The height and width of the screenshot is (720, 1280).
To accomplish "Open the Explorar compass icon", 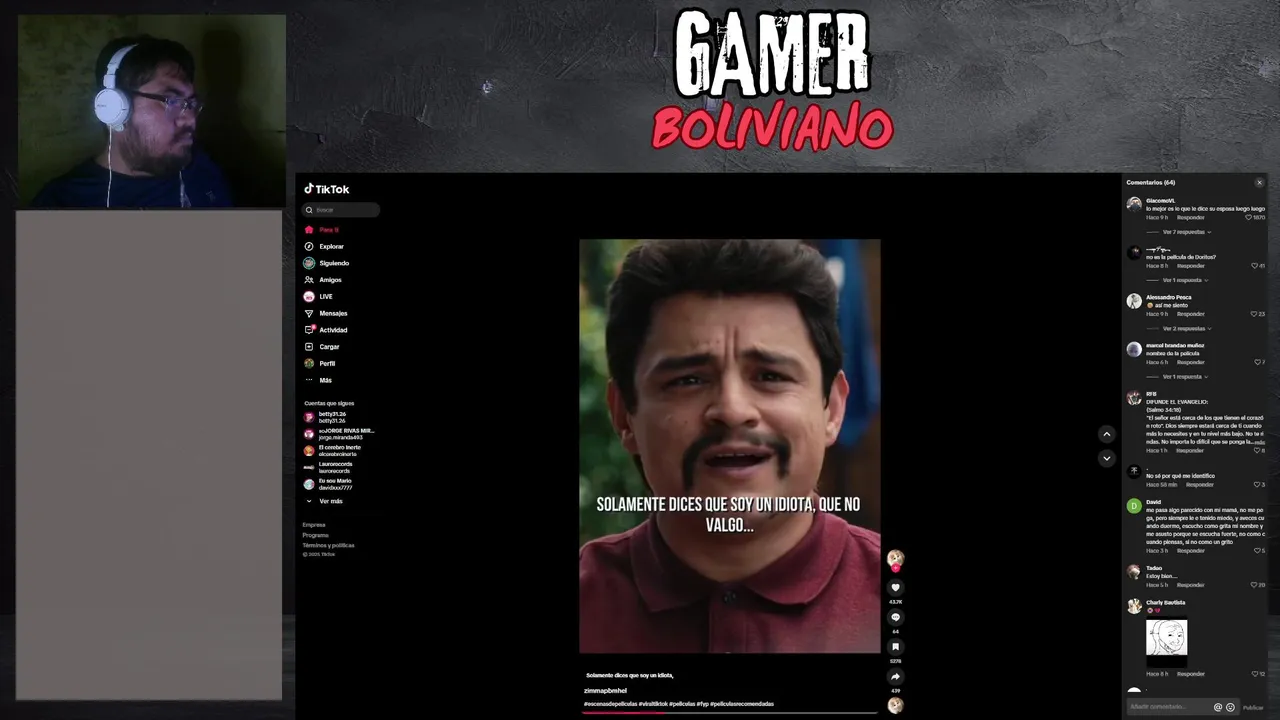I will pyautogui.click(x=309, y=246).
